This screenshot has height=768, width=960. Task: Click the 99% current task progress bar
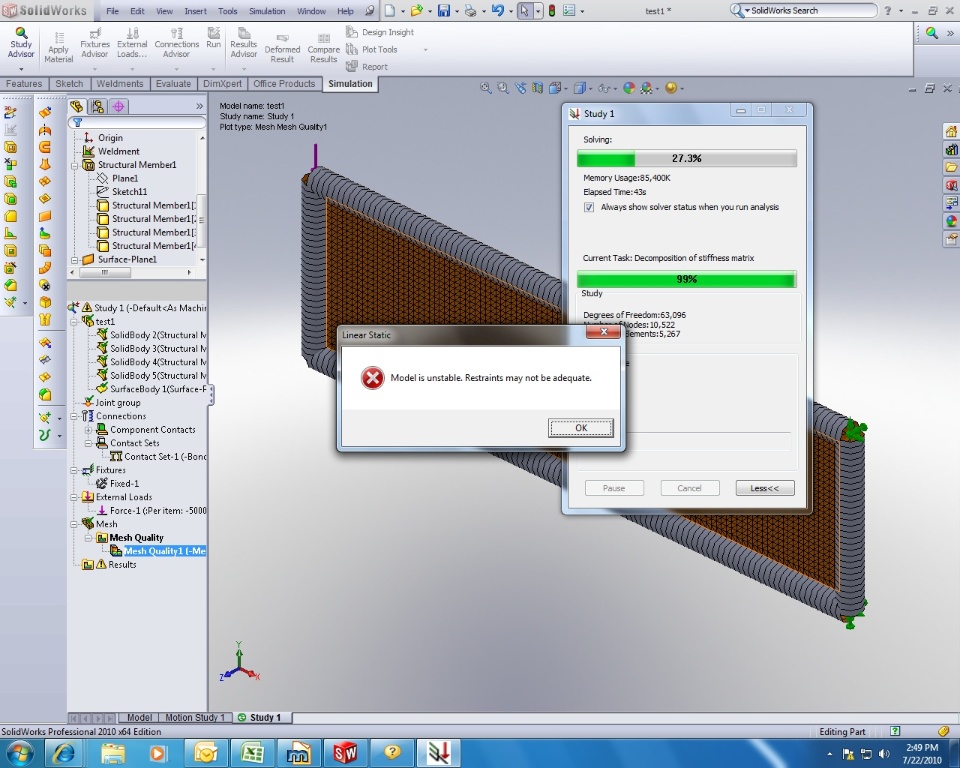click(686, 279)
